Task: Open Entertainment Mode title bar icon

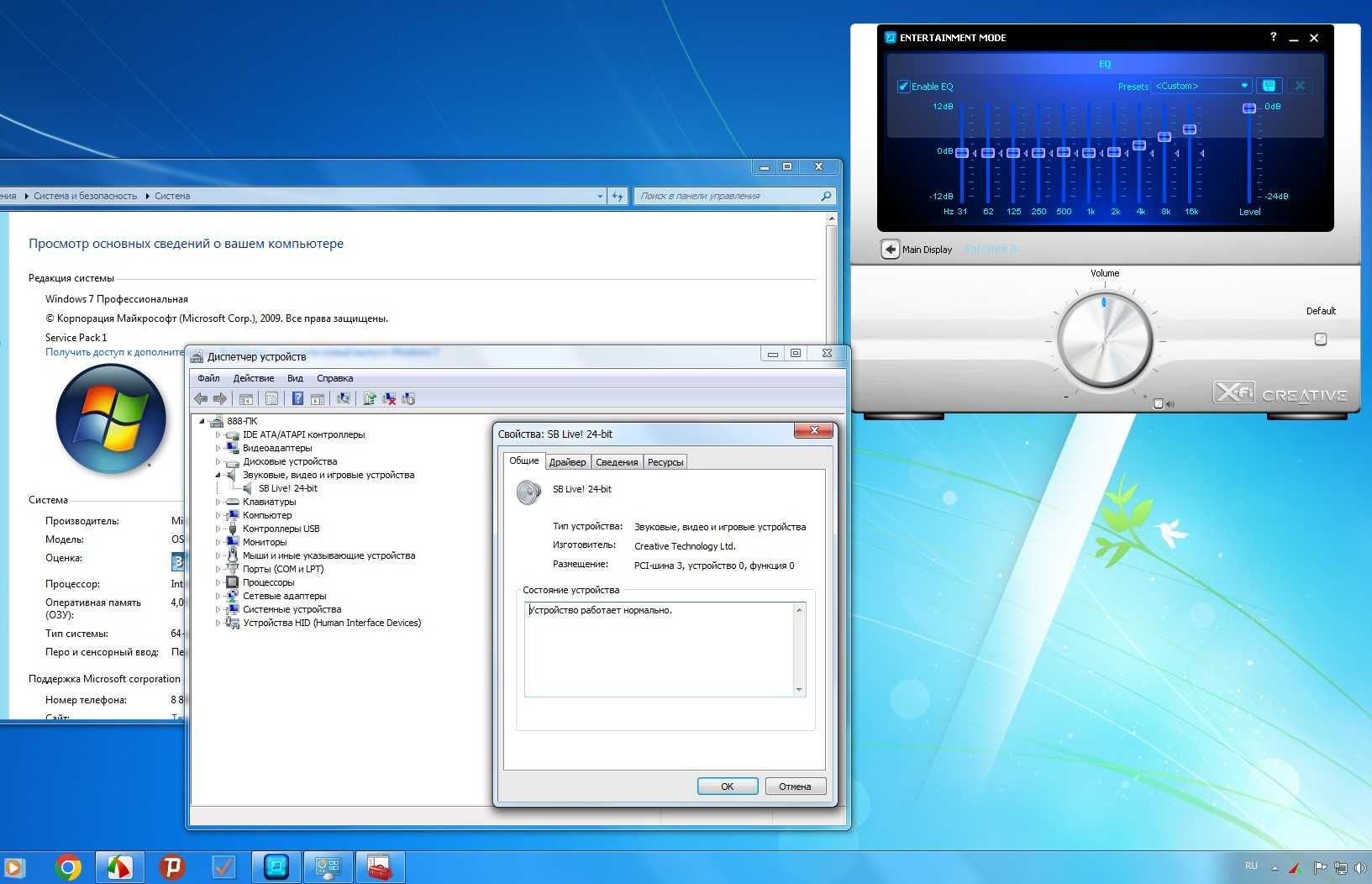Action: (x=891, y=37)
